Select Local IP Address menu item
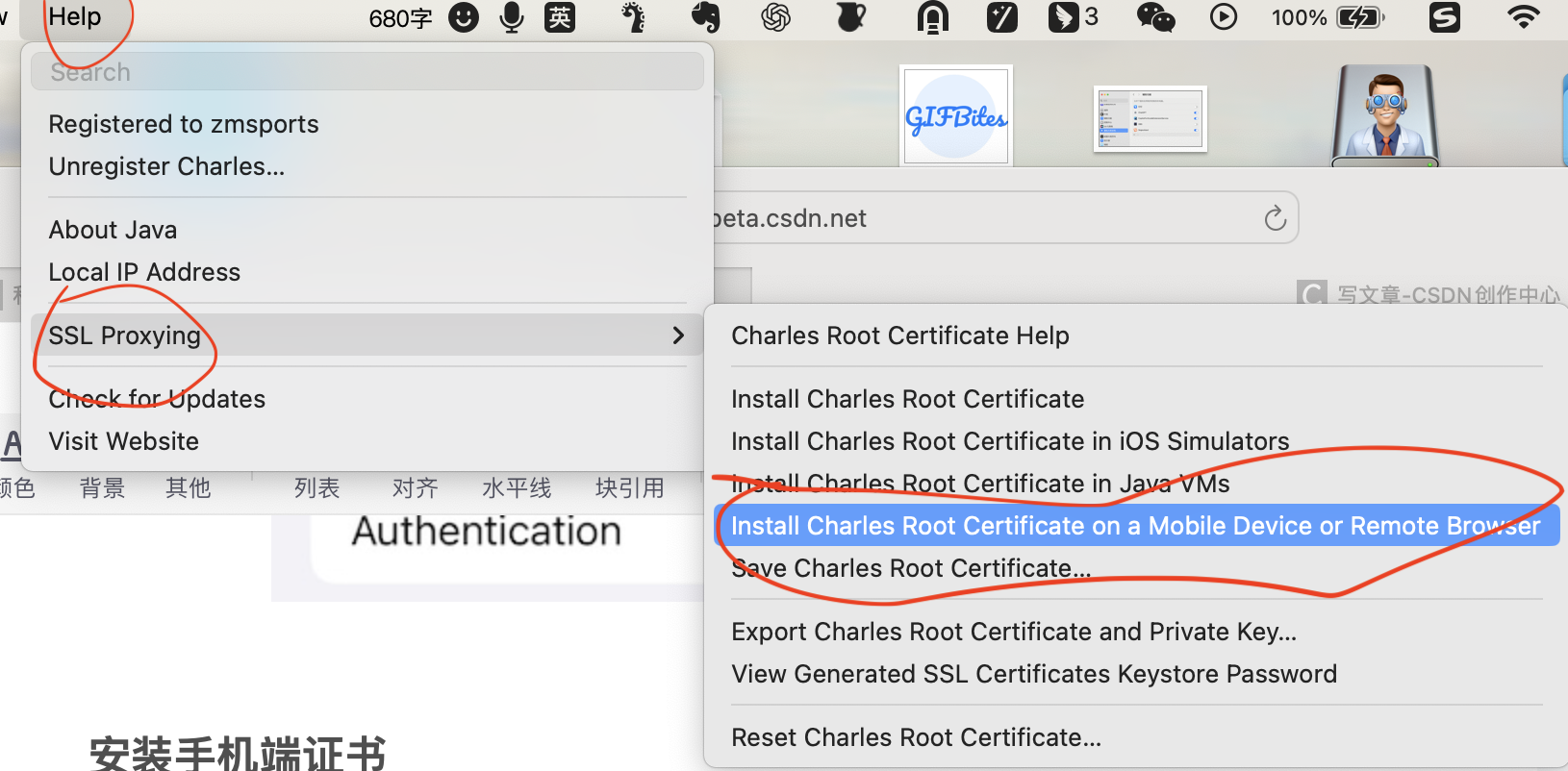This screenshot has width=1568, height=771. tap(144, 272)
